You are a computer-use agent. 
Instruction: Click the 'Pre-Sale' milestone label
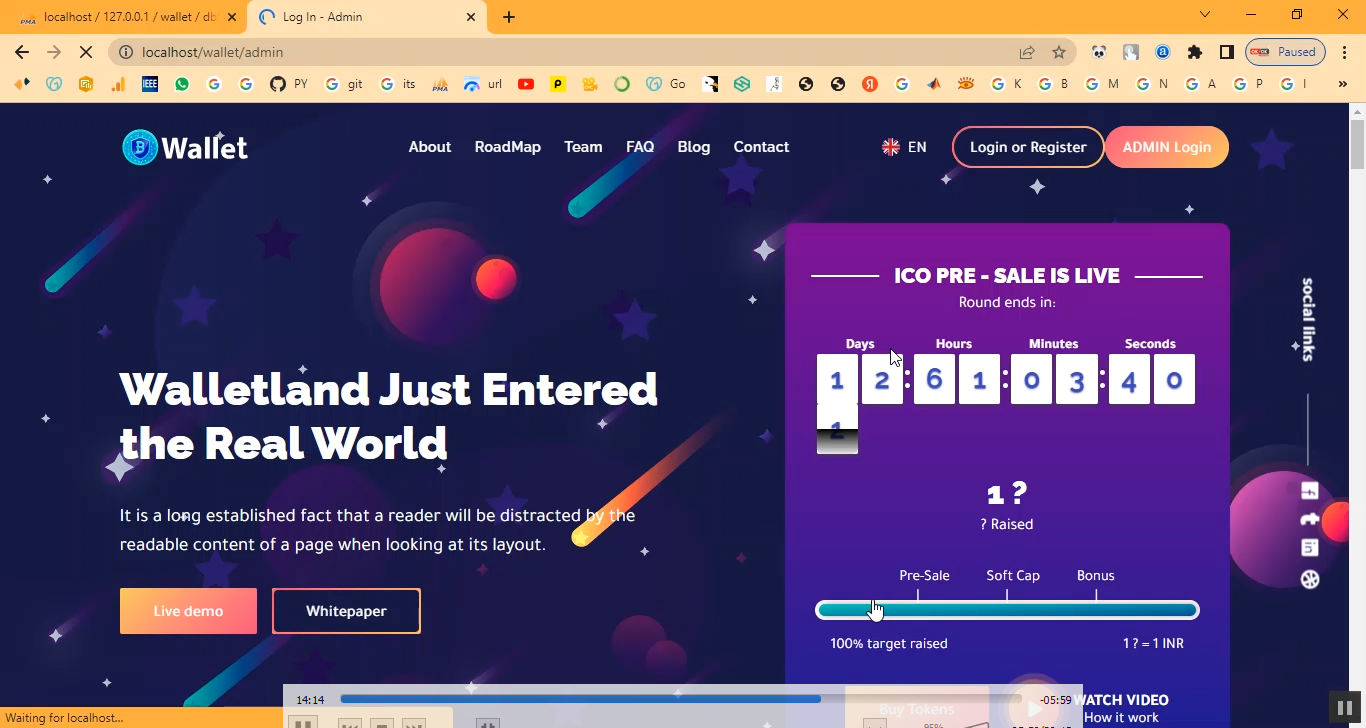click(x=924, y=575)
